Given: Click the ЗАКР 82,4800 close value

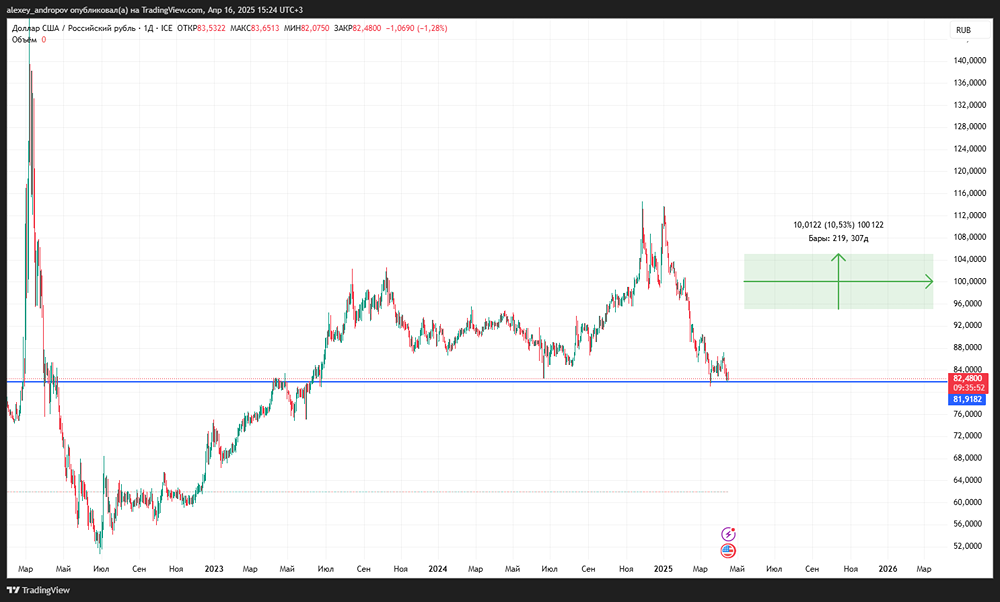Looking at the screenshot, I should coord(357,28).
